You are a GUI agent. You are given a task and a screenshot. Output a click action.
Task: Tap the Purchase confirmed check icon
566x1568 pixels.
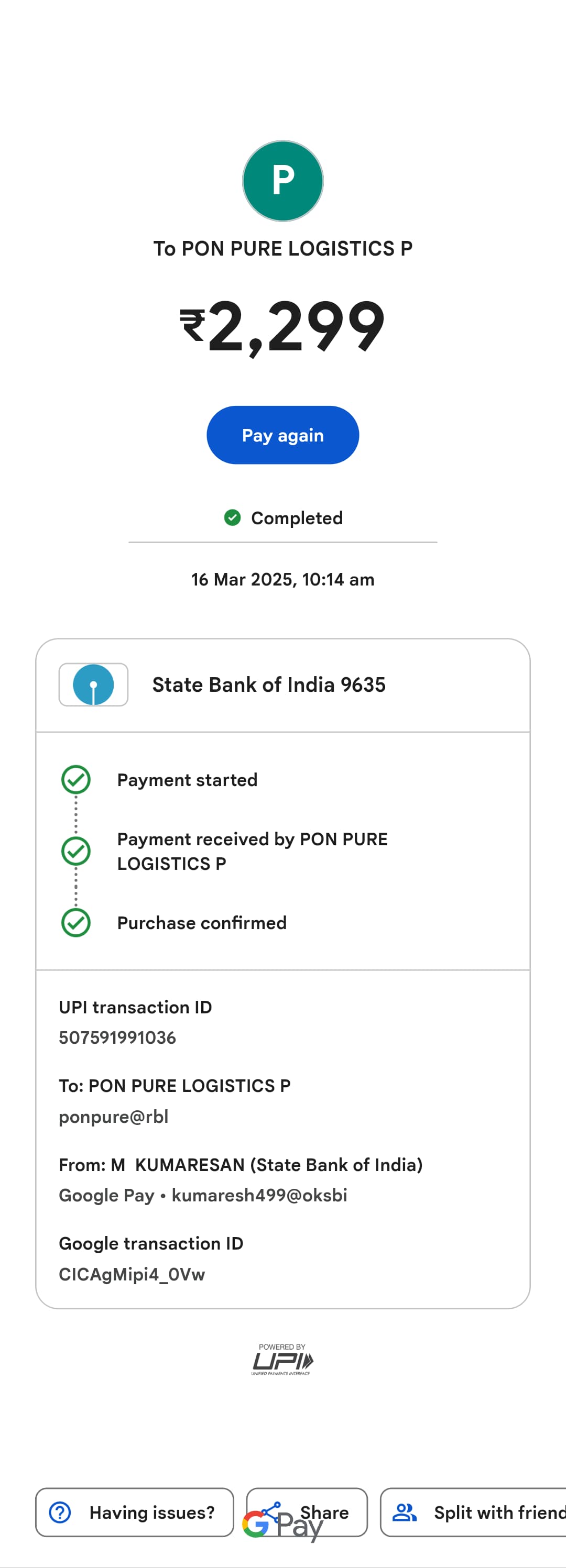[x=76, y=922]
